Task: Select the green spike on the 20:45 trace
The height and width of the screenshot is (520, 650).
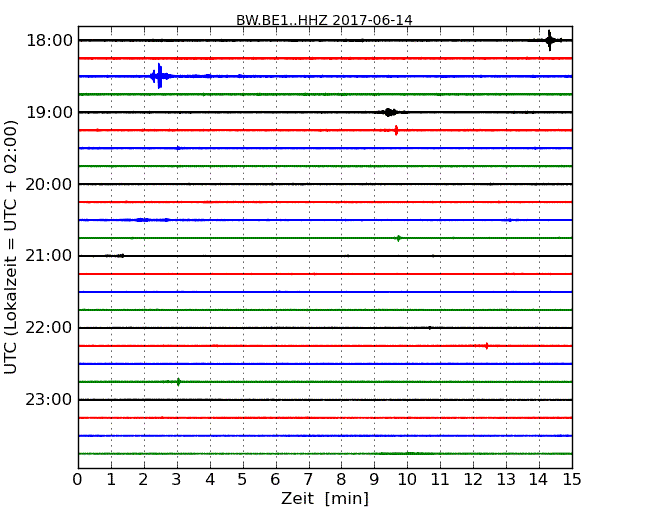Action: point(398,238)
